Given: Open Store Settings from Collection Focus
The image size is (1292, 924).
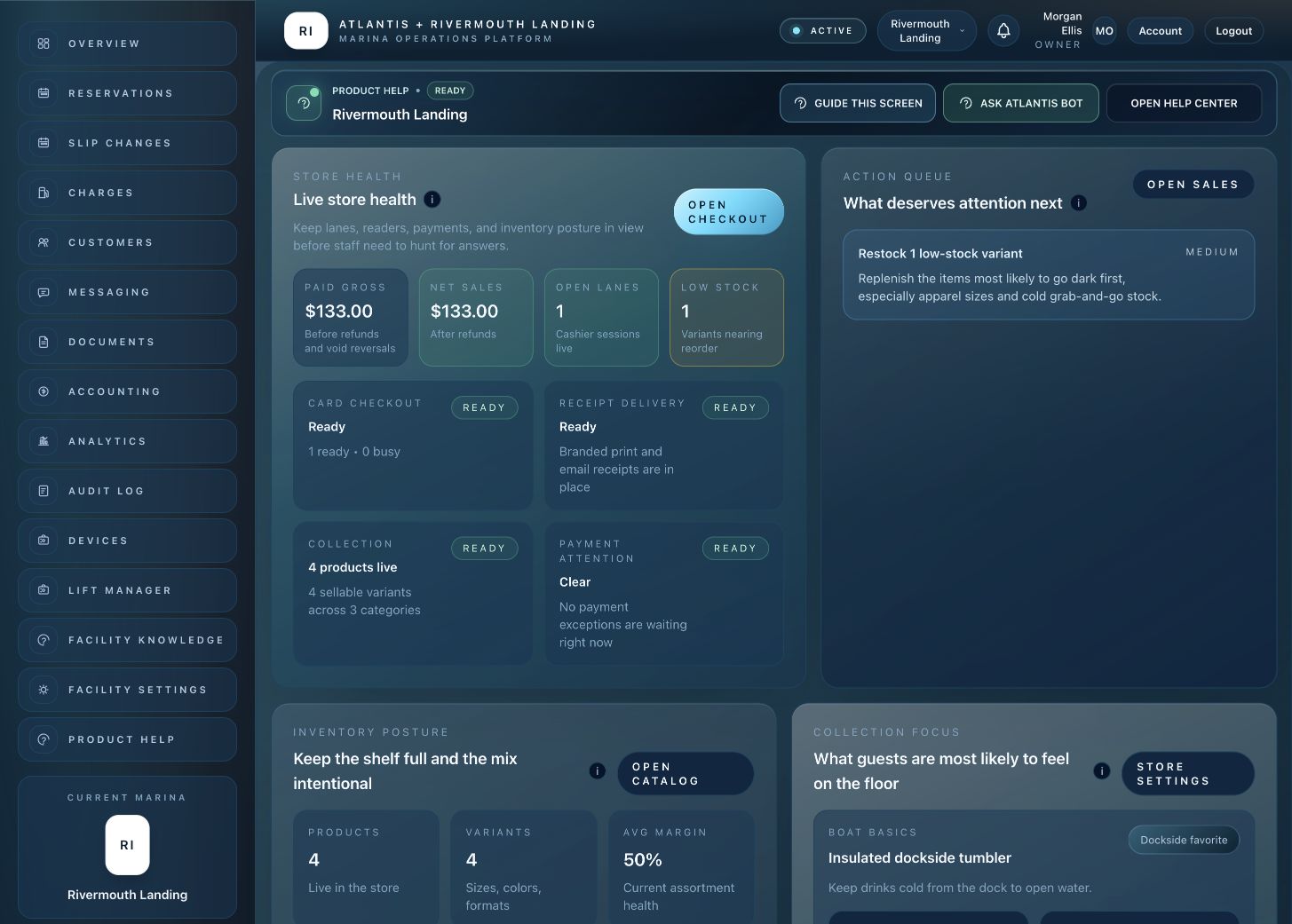Looking at the screenshot, I should pos(1188,774).
